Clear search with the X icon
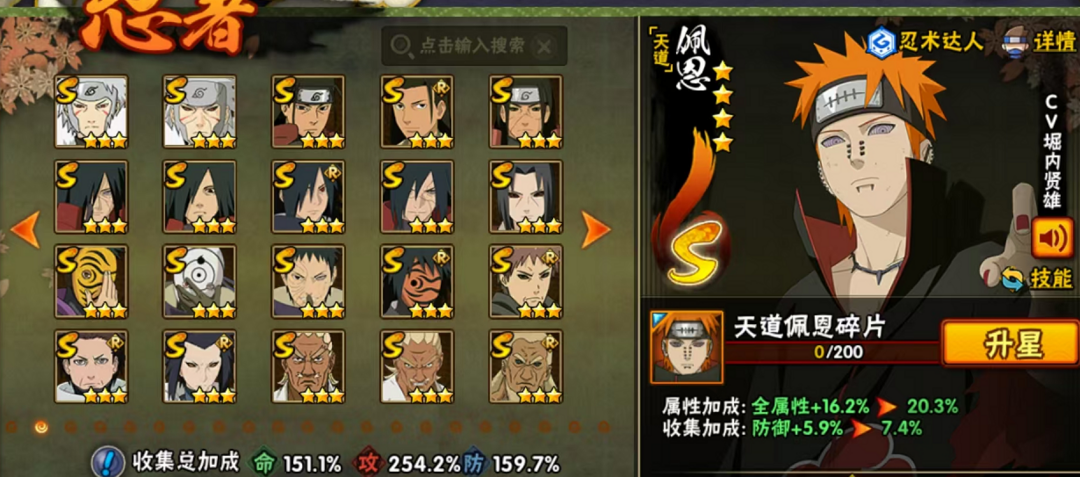The height and width of the screenshot is (477, 1080). pyautogui.click(x=543, y=47)
